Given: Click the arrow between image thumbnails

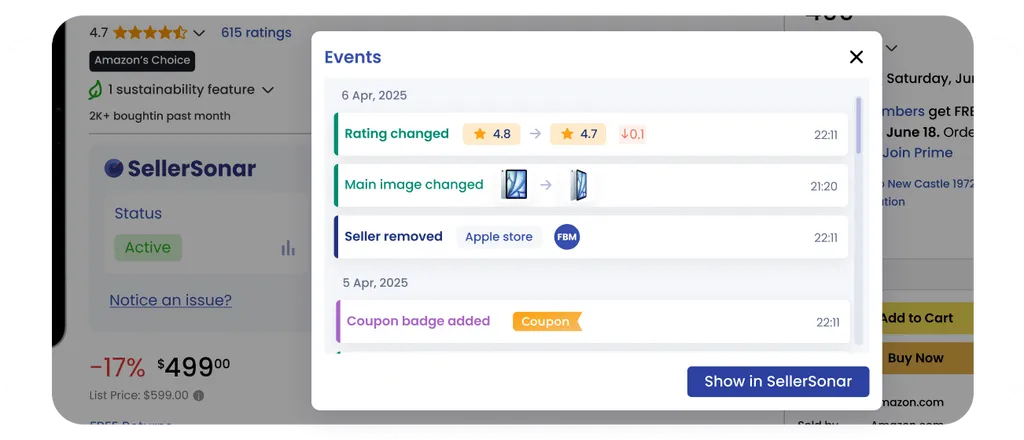Looking at the screenshot, I should pos(546,185).
